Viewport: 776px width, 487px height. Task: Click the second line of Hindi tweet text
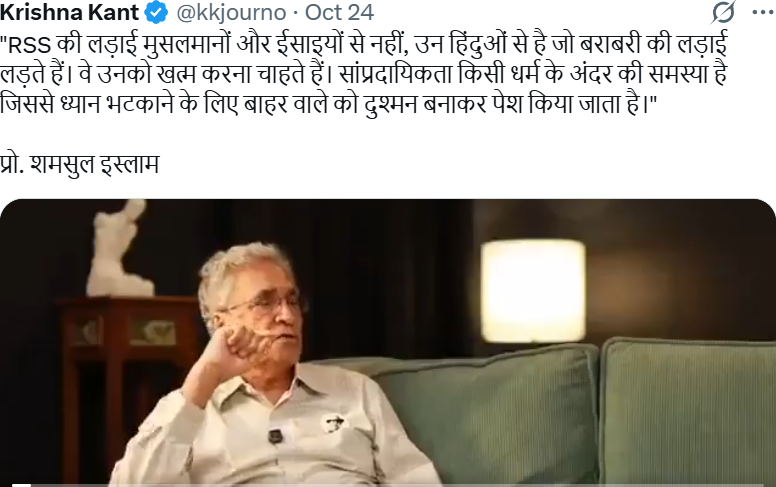click(x=364, y=74)
